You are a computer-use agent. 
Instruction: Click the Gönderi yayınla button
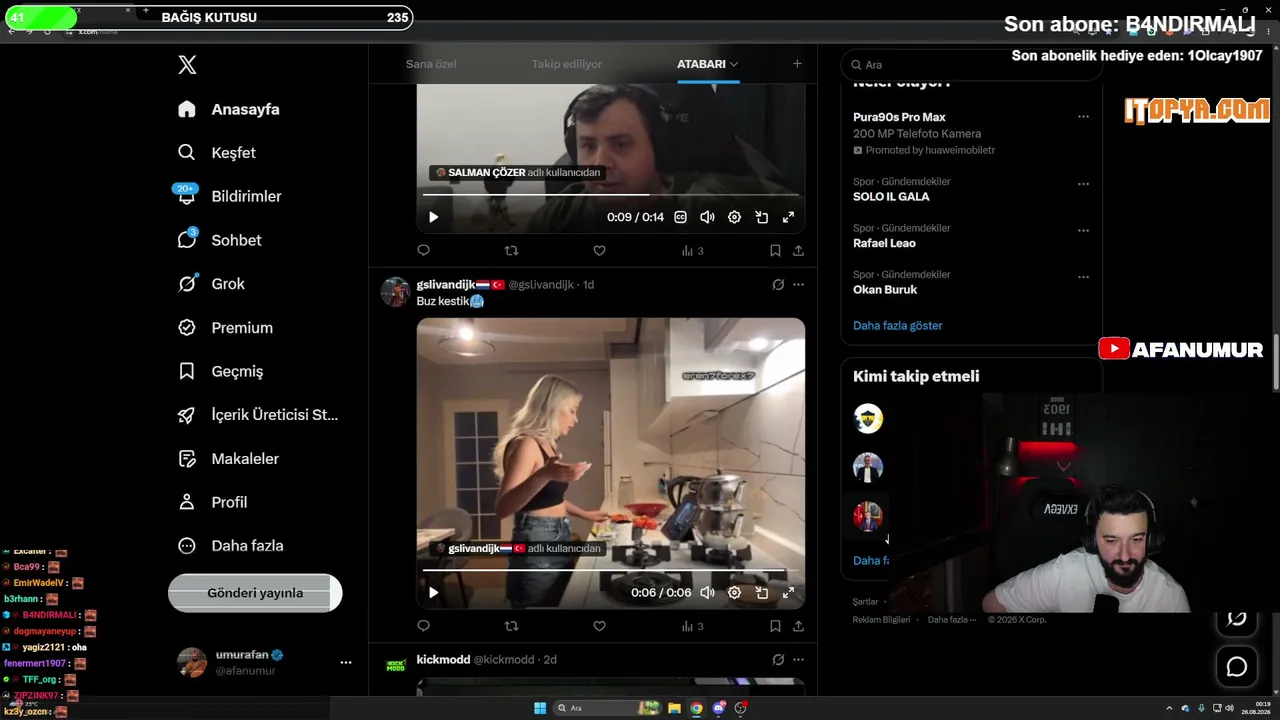click(255, 593)
